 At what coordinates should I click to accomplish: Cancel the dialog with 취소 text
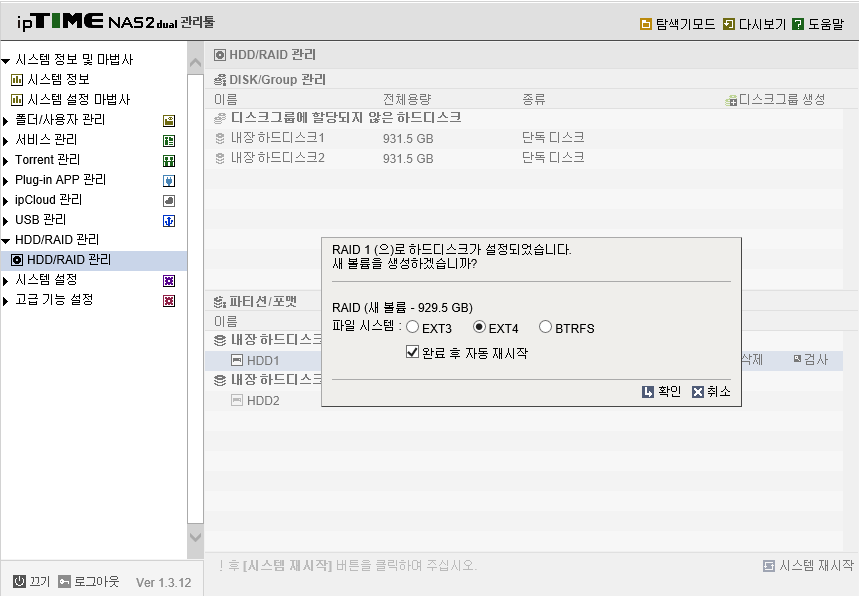[x=719, y=392]
